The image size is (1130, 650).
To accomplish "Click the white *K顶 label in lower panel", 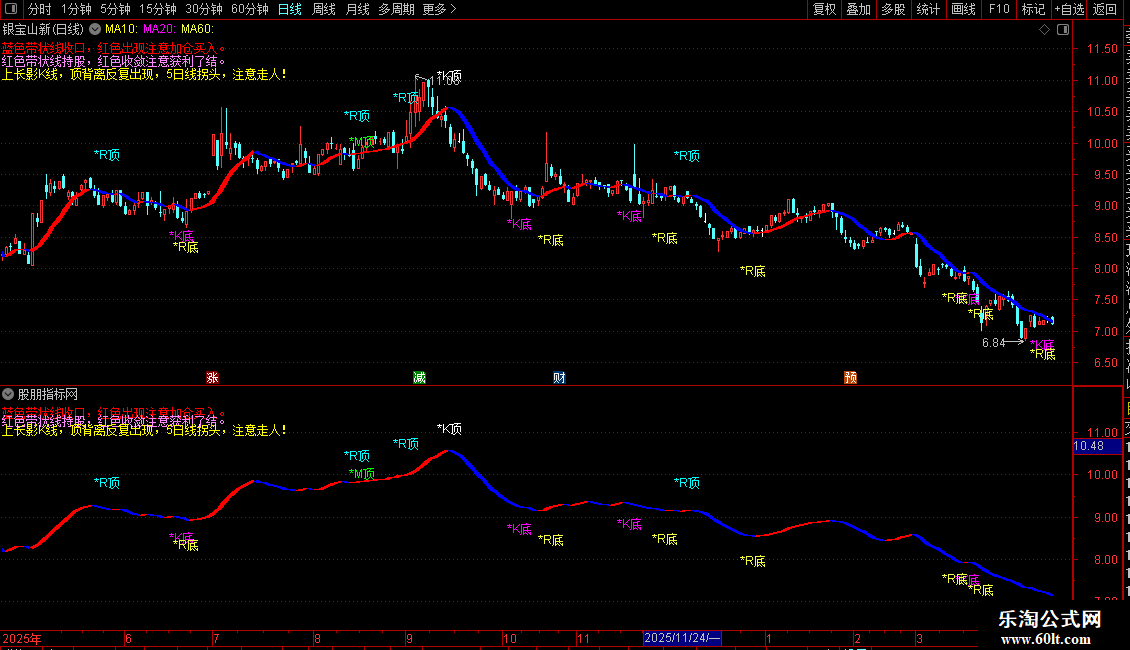I will (449, 429).
